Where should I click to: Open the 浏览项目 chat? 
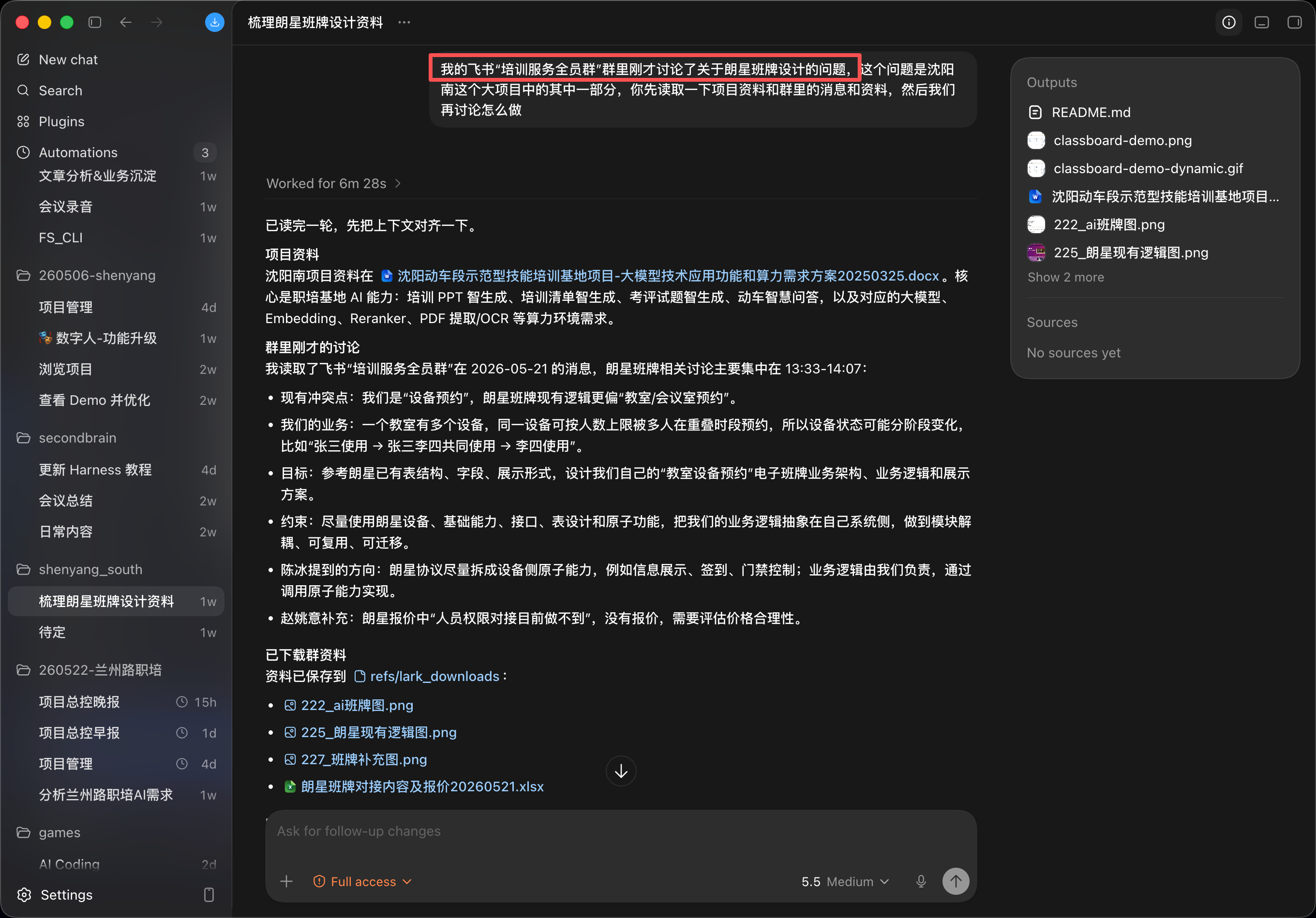pos(116,370)
